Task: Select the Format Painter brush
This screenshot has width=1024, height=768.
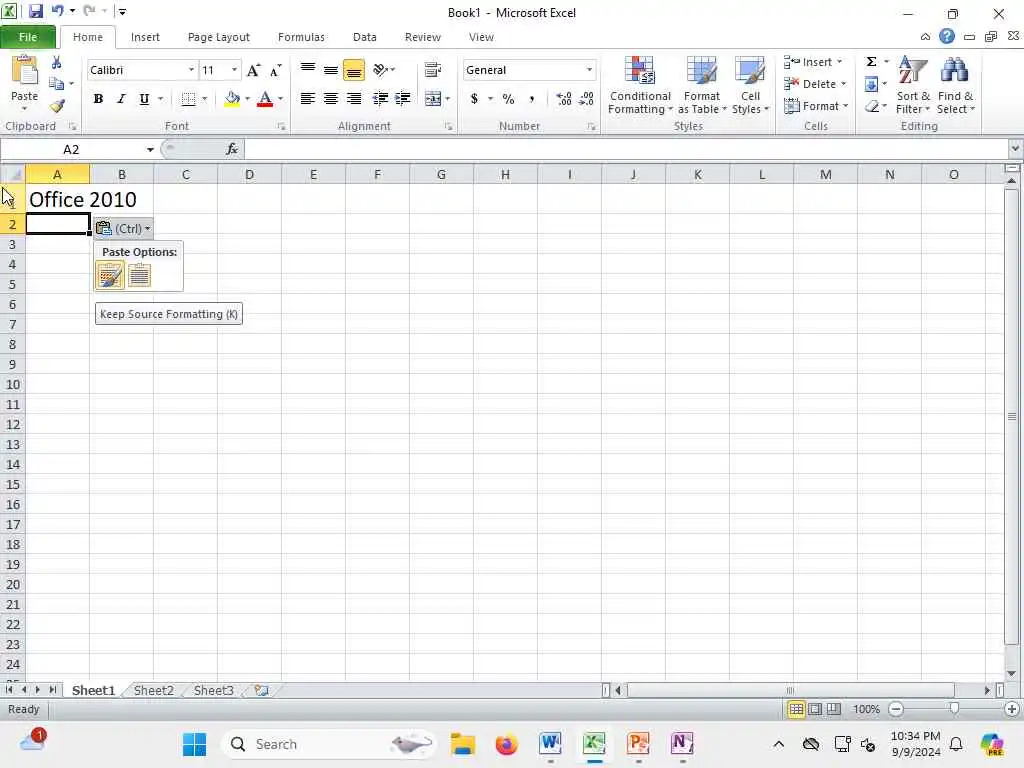Action: click(57, 105)
